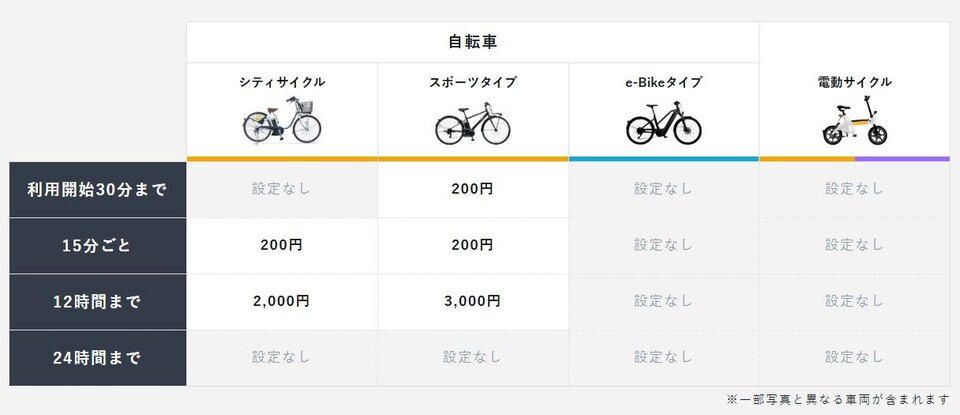Click the 利用開始30分まで row header
Screen dimensions: 960x415
pyautogui.click(x=97, y=188)
